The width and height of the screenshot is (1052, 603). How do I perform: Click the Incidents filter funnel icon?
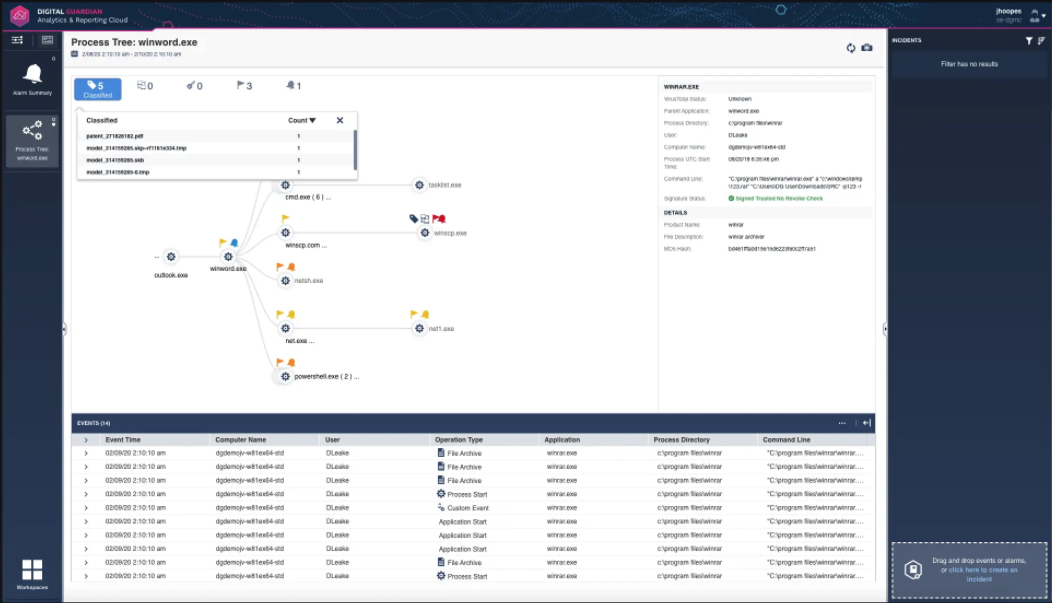(x=1029, y=41)
